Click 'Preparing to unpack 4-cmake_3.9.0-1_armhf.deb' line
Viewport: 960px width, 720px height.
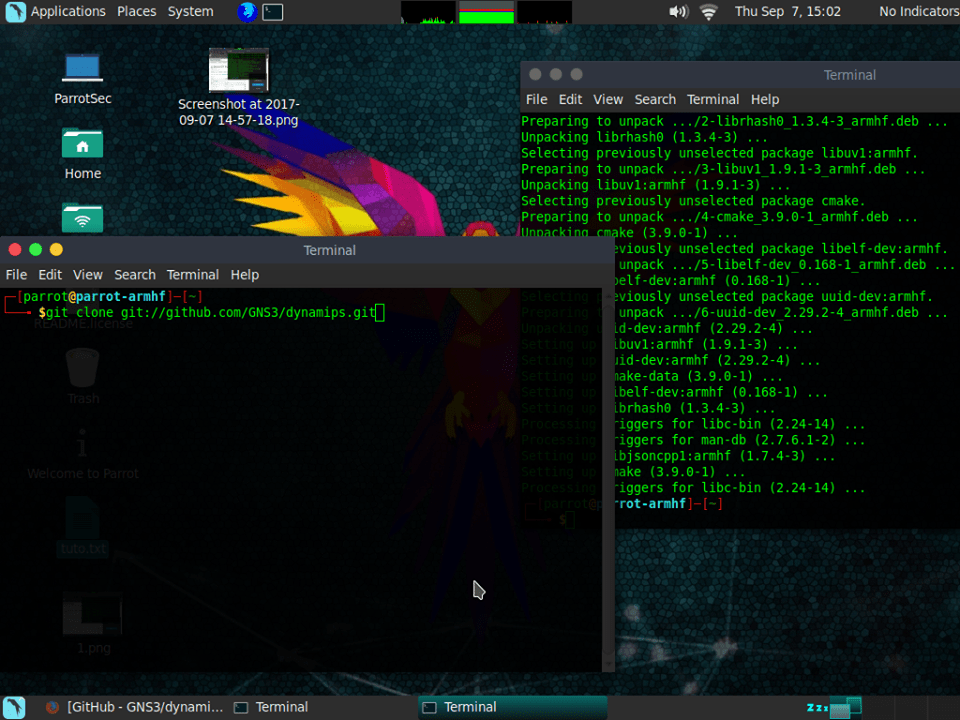click(x=719, y=217)
